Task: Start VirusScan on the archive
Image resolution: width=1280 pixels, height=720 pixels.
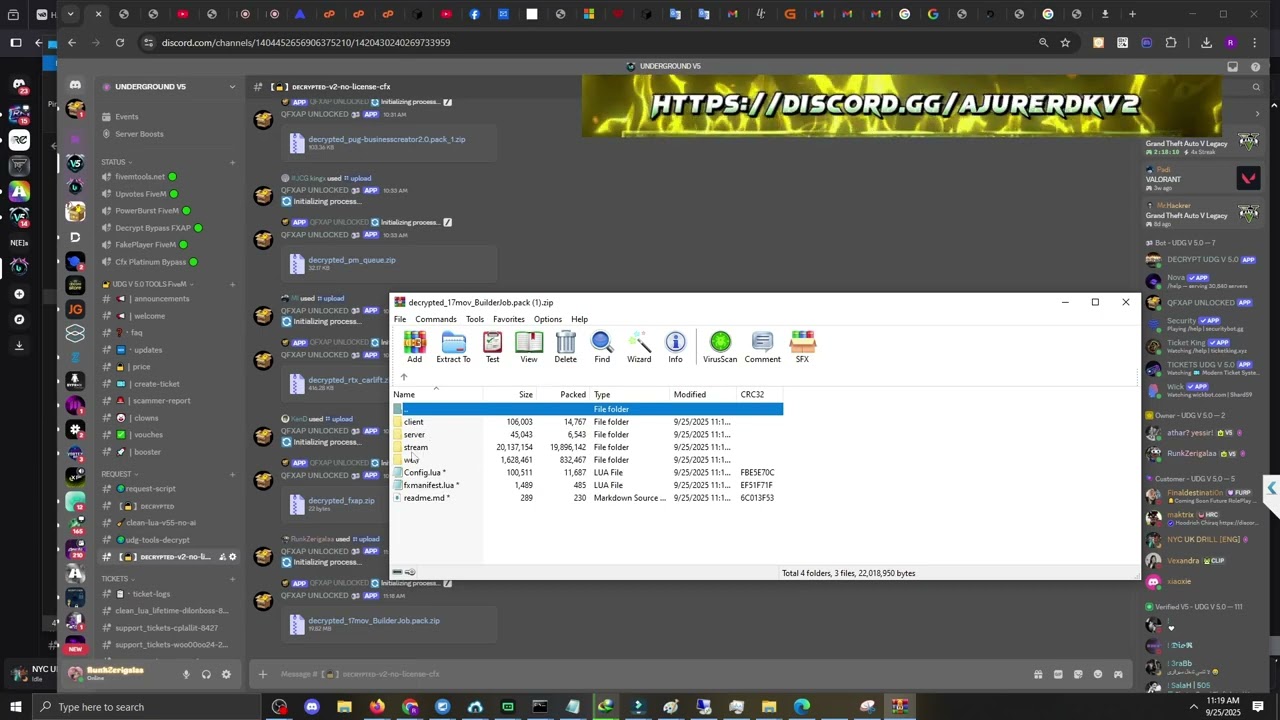Action: pyautogui.click(x=720, y=347)
